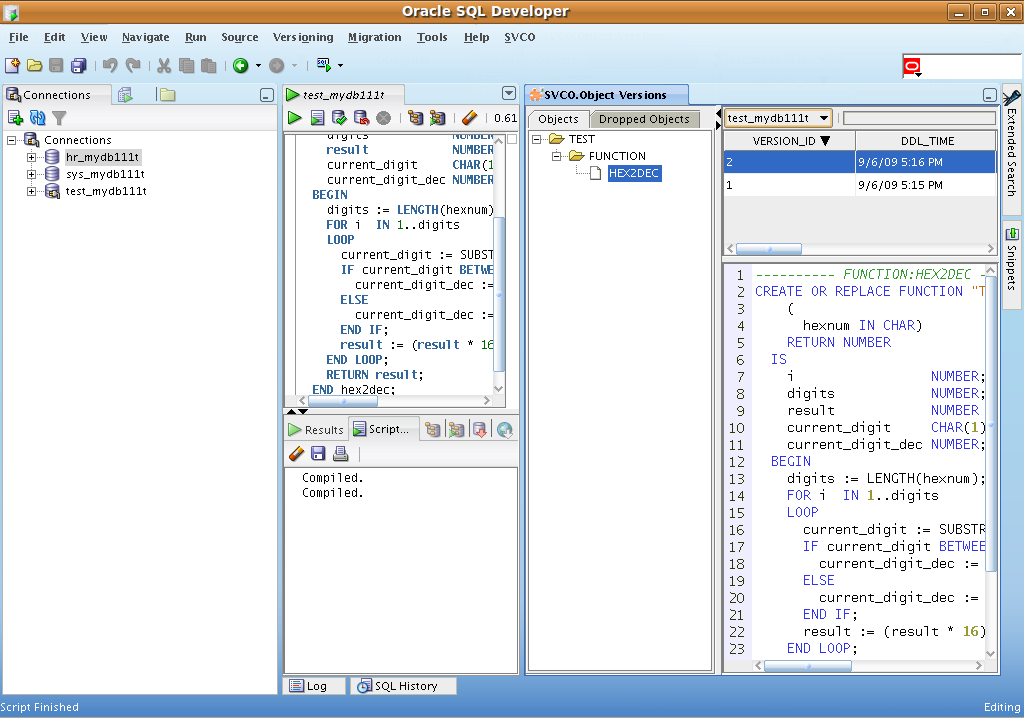Image resolution: width=1024 pixels, height=718 pixels.
Task: Click the Save All toolbar icon
Action: (x=78, y=66)
